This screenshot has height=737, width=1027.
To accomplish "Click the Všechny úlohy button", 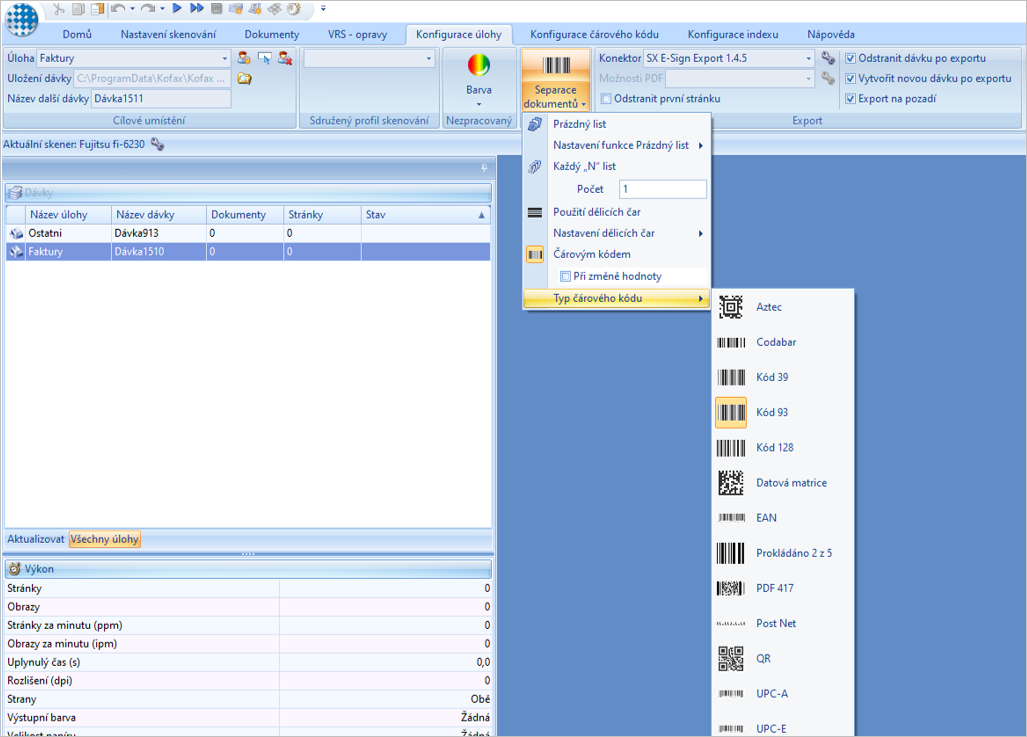I will coord(105,539).
